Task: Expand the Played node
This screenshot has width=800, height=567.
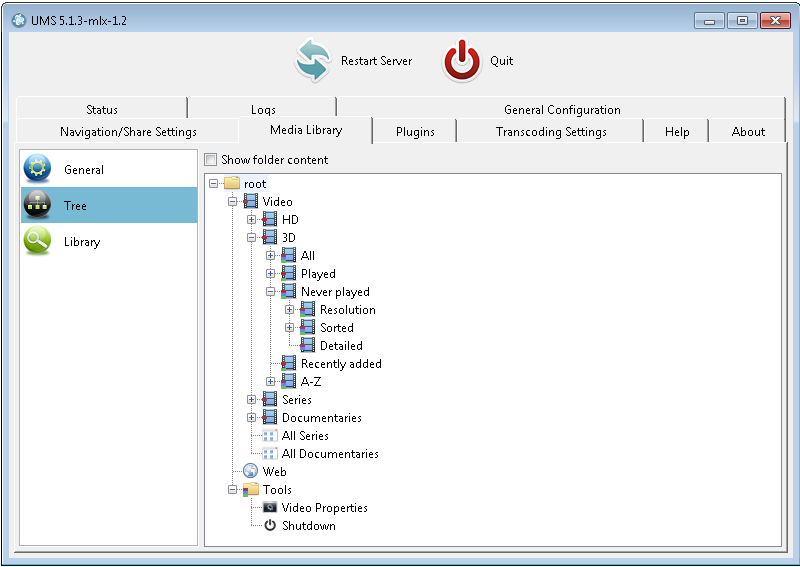Action: click(x=270, y=274)
